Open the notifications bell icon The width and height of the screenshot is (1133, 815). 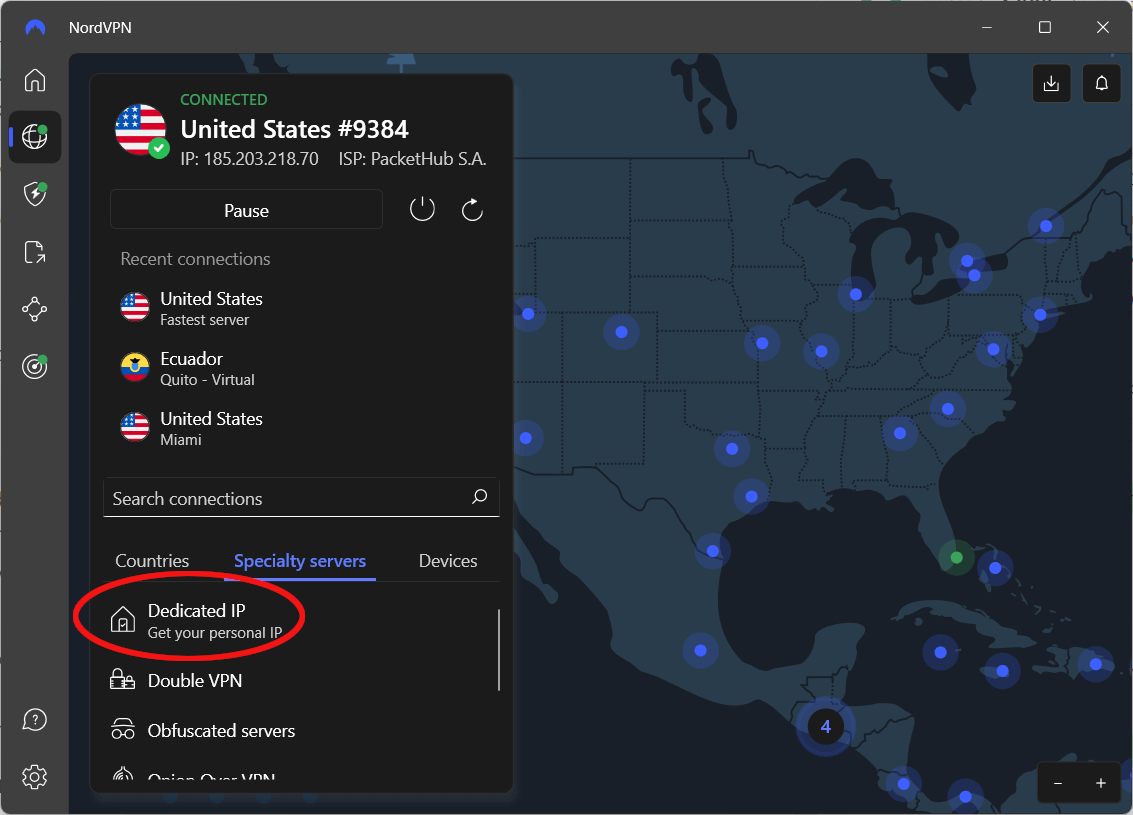point(1101,83)
